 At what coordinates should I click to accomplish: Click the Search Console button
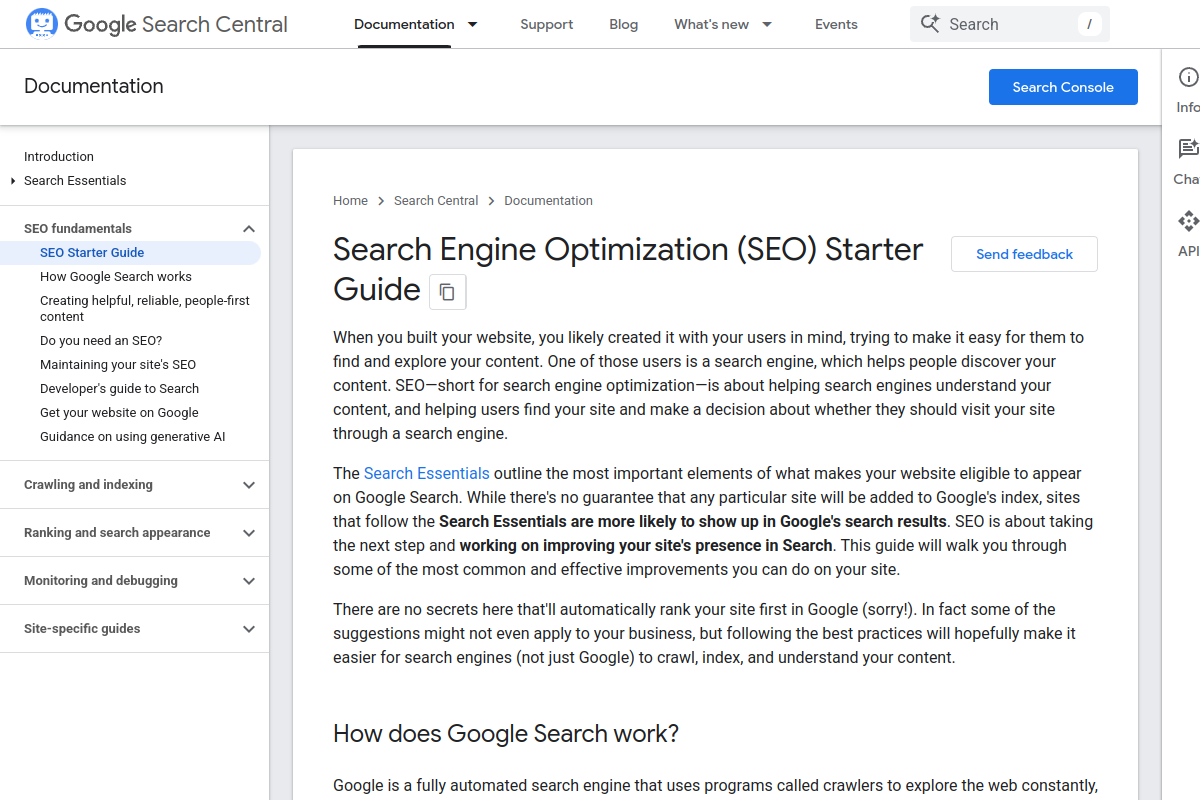1063,87
